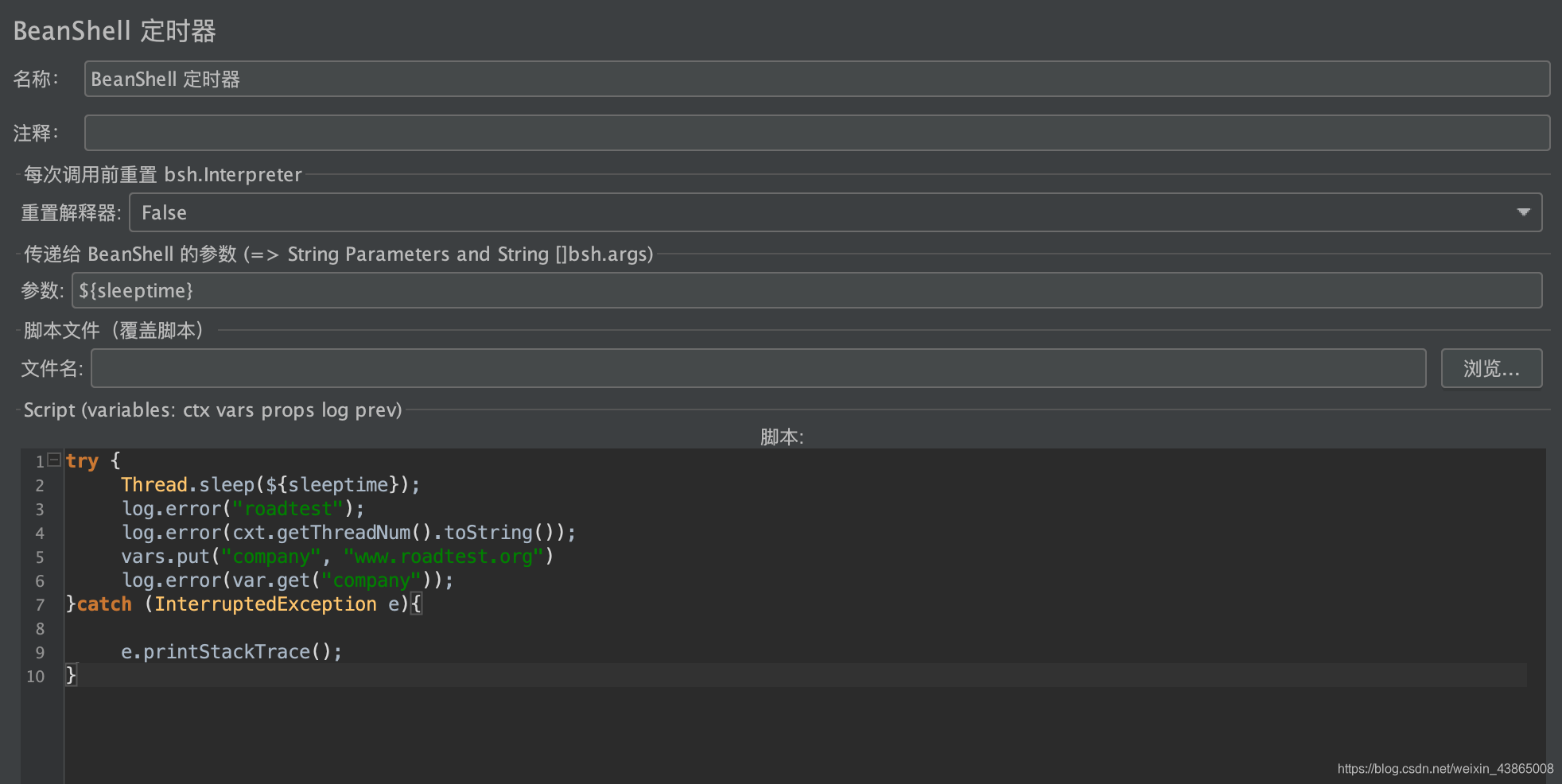Collapse the try block fold marker on line 1

54,460
